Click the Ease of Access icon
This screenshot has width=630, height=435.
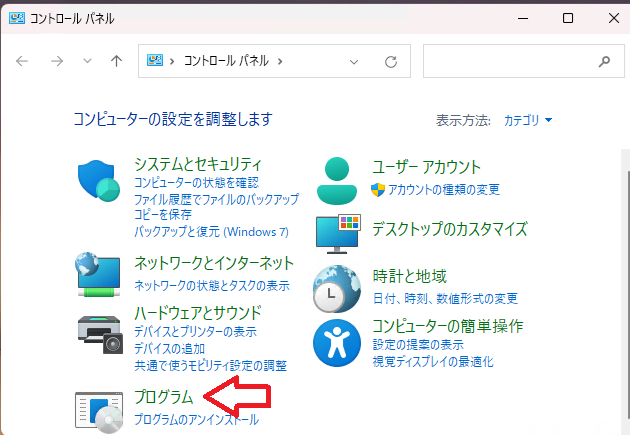pos(337,342)
